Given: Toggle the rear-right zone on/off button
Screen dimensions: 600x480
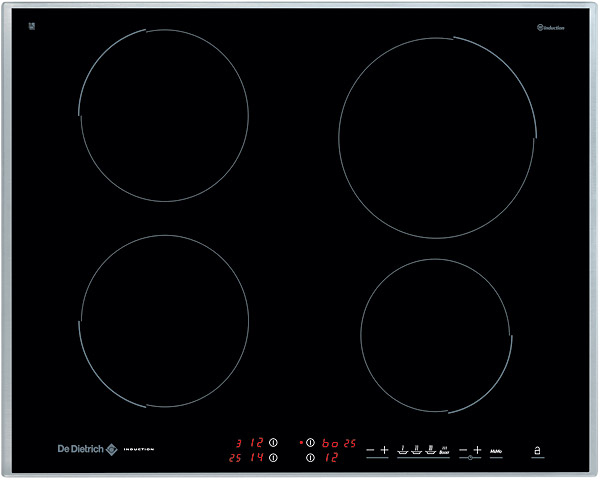Looking at the screenshot, I should point(310,442).
